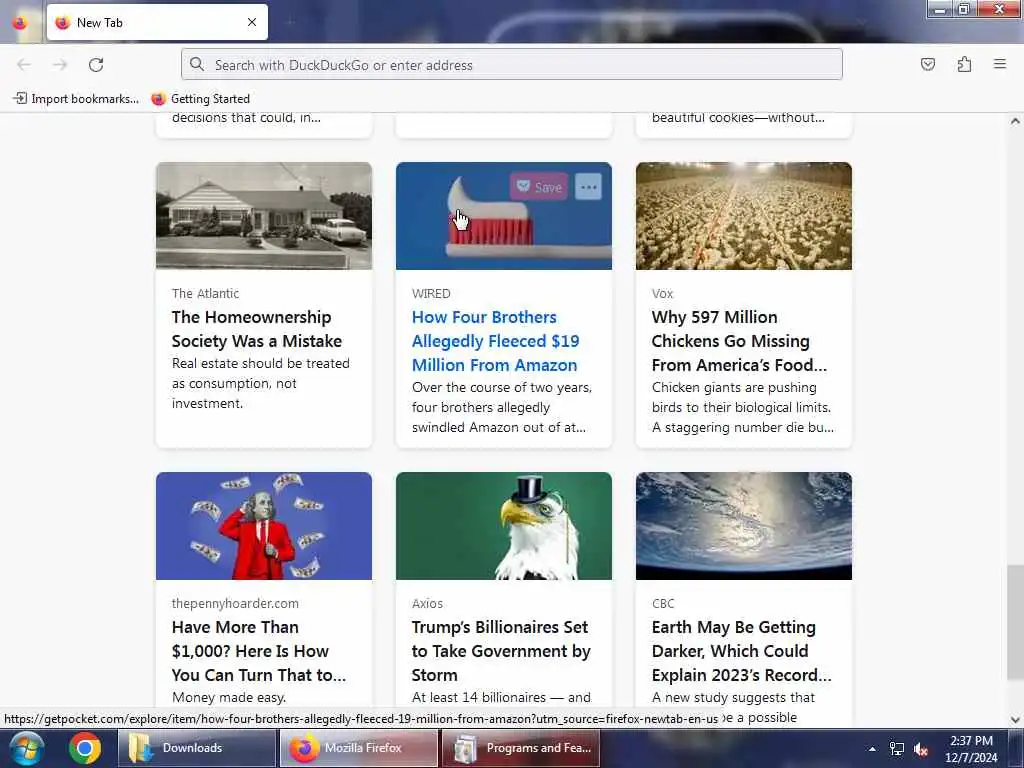Screen dimensions: 1024x768
Task: Open How Four Brothers Allegedly Fleeced article
Action: tap(496, 341)
